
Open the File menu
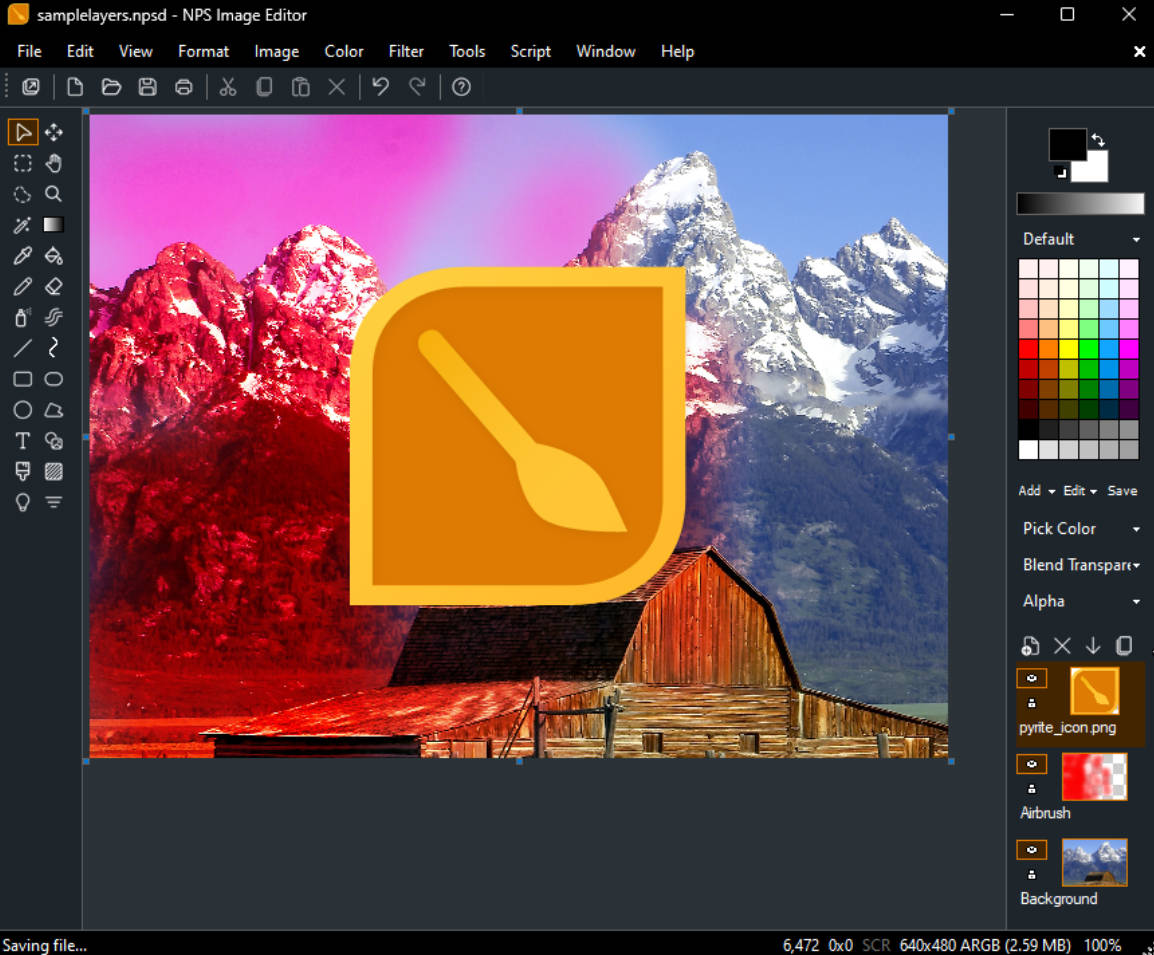pyautogui.click(x=29, y=52)
